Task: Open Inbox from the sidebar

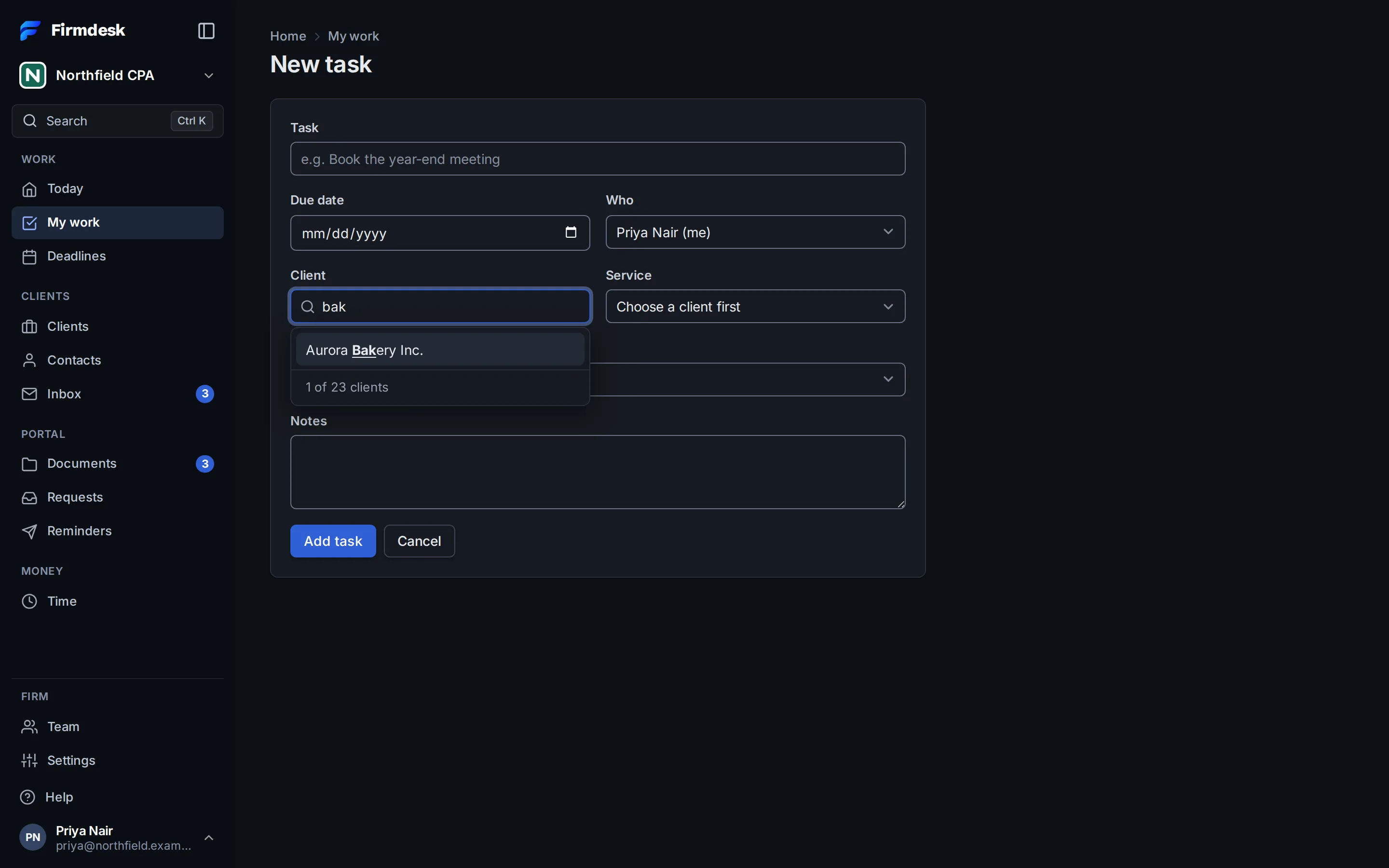Action: 117,394
